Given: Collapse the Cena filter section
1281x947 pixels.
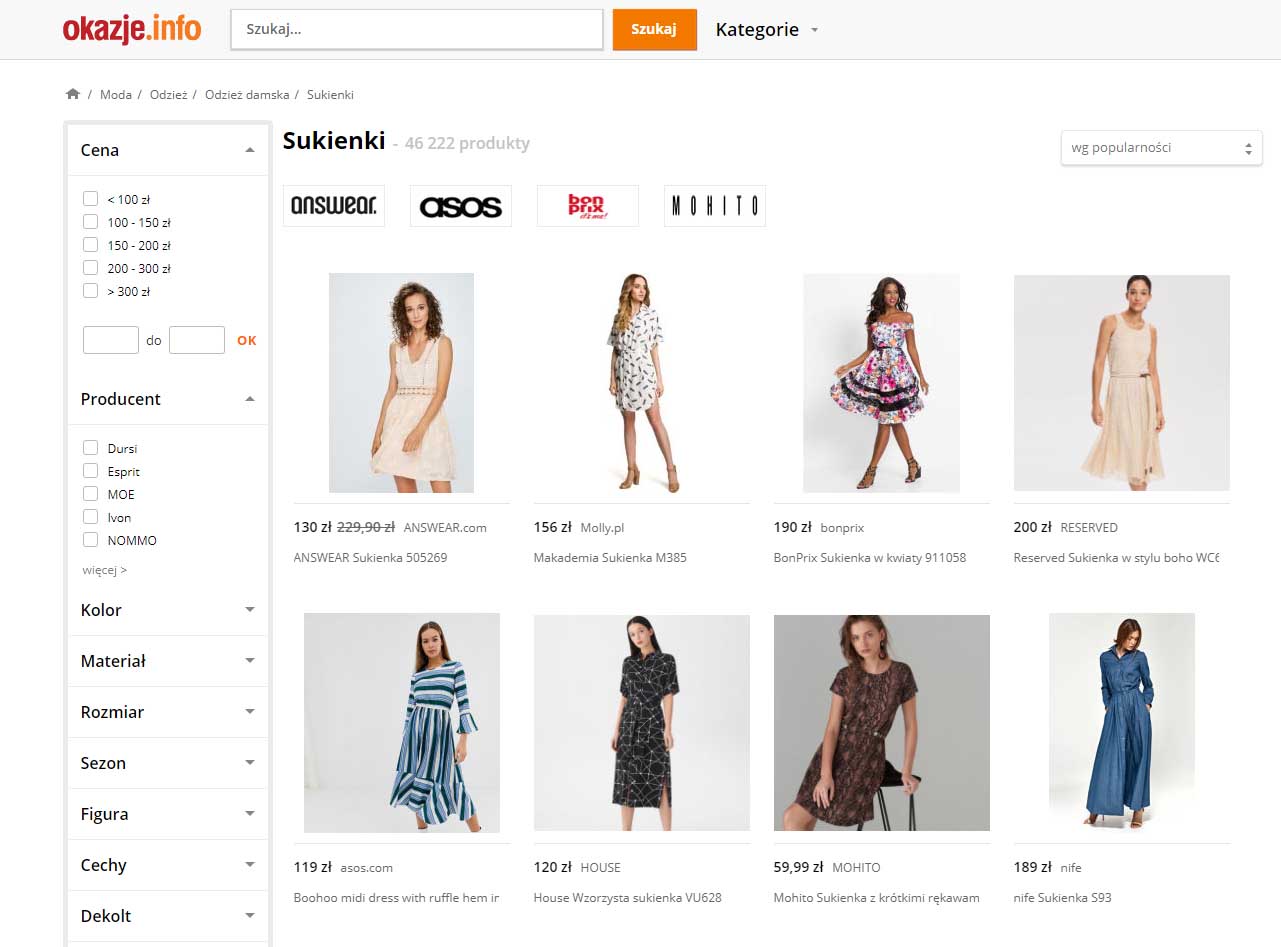Looking at the screenshot, I should (250, 150).
